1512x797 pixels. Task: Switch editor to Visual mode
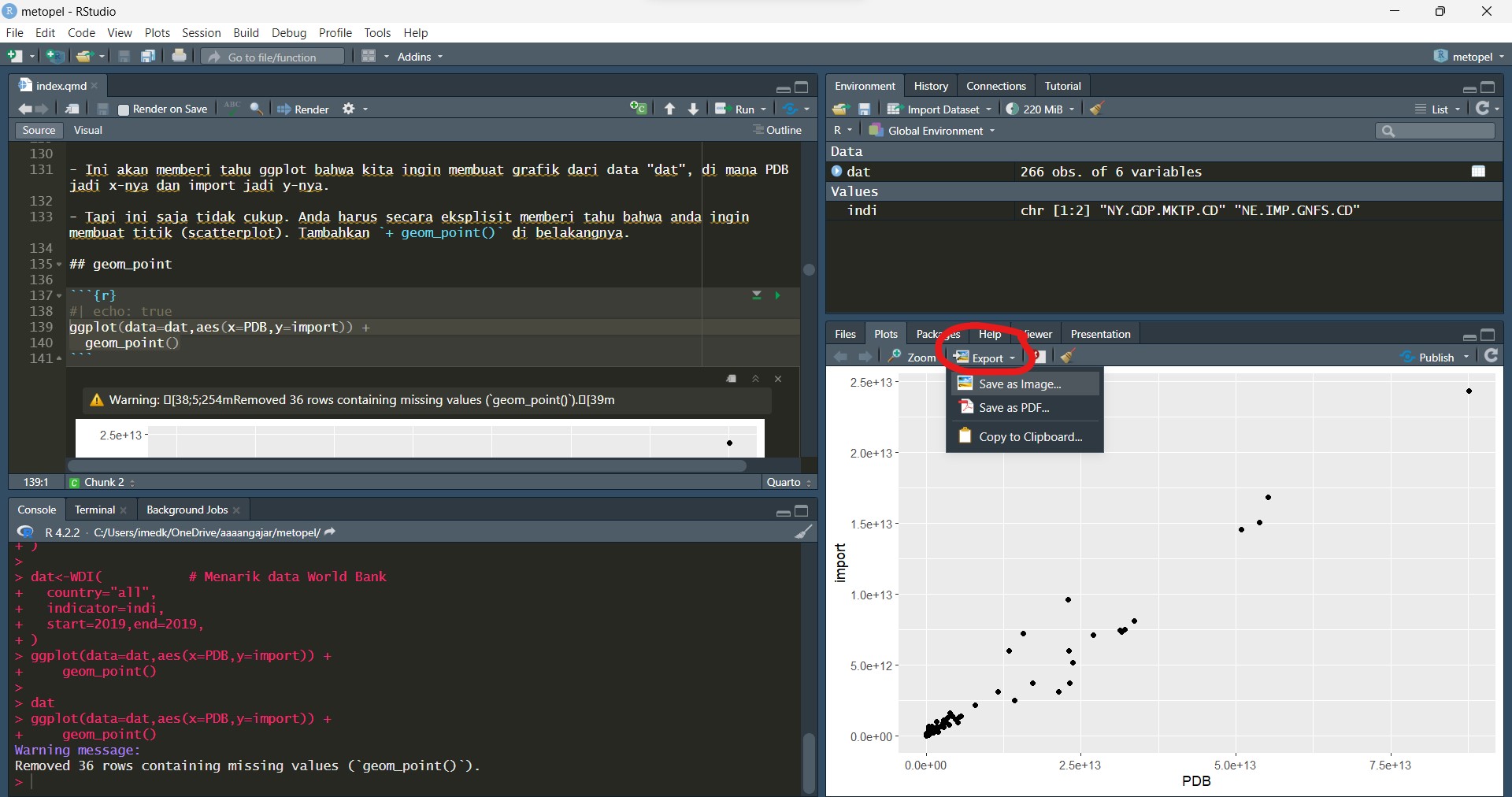click(x=88, y=130)
